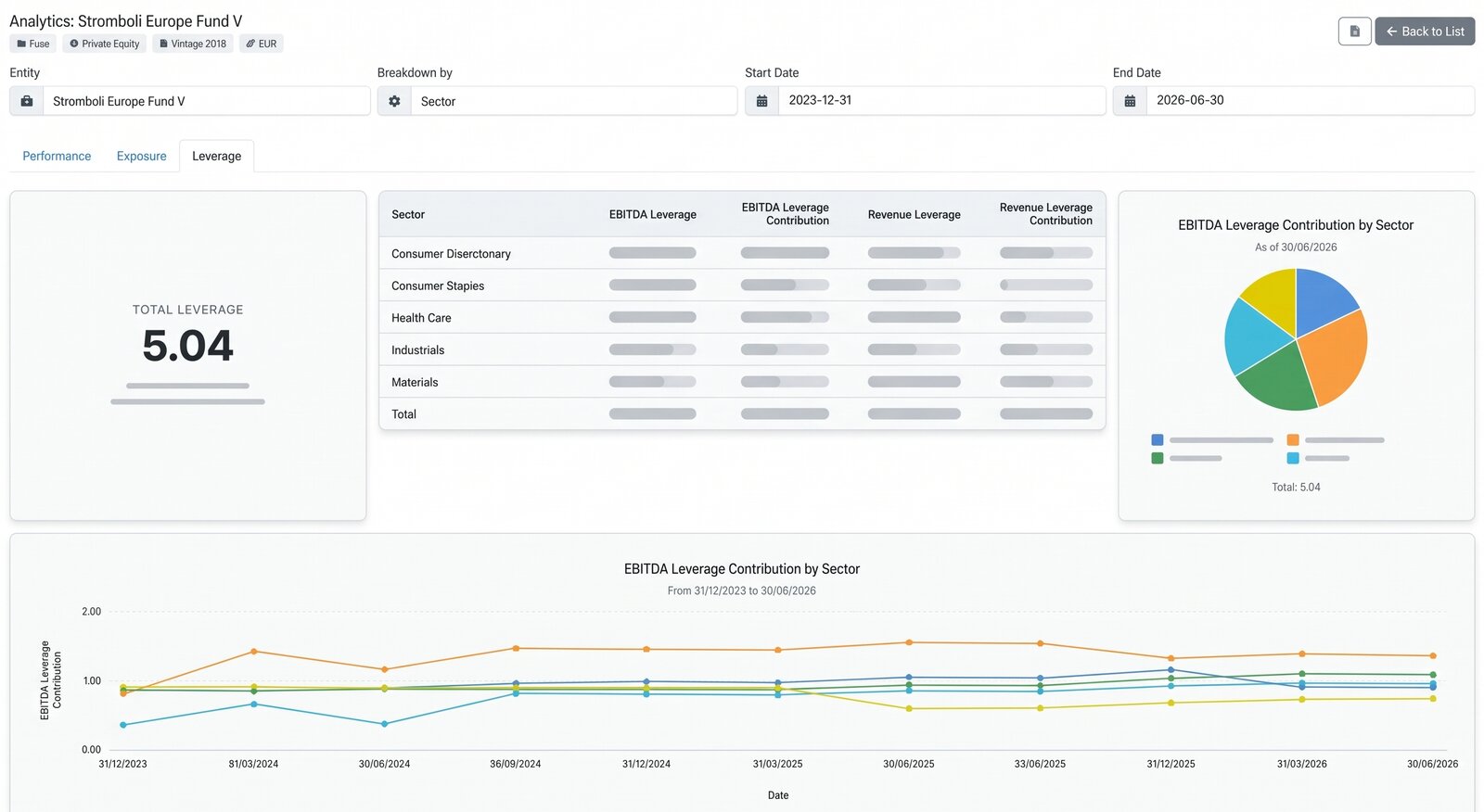Click the orange line point at 30/06/2026
The width and height of the screenshot is (1484, 812).
click(x=1433, y=656)
